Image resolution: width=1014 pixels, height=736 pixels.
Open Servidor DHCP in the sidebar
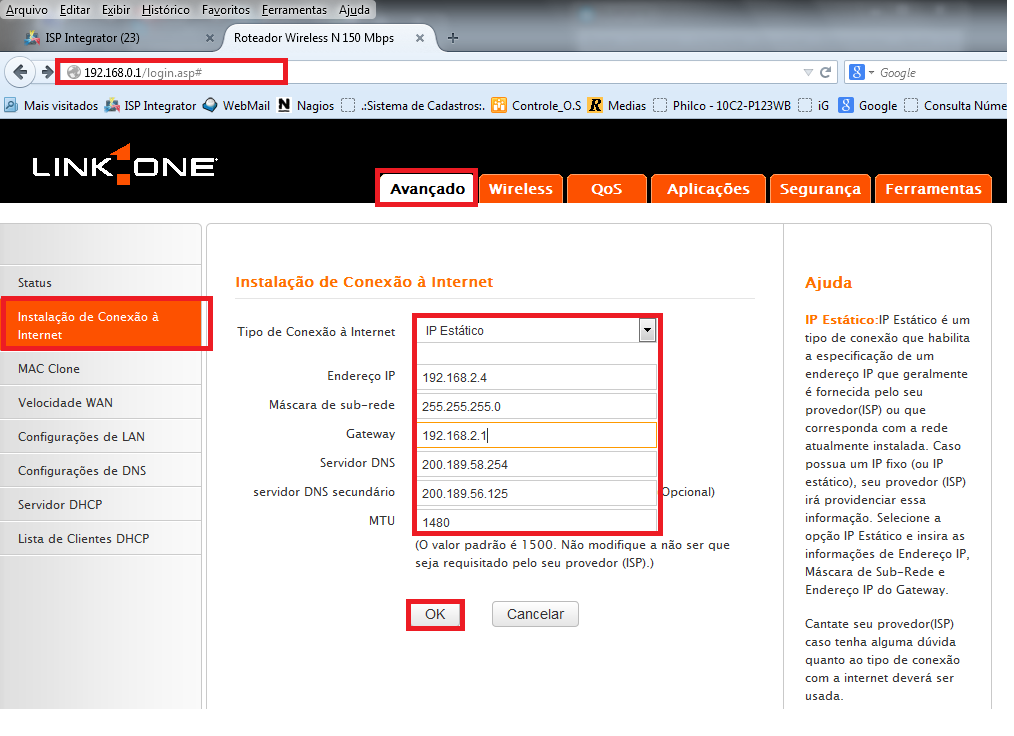pyautogui.click(x=101, y=504)
